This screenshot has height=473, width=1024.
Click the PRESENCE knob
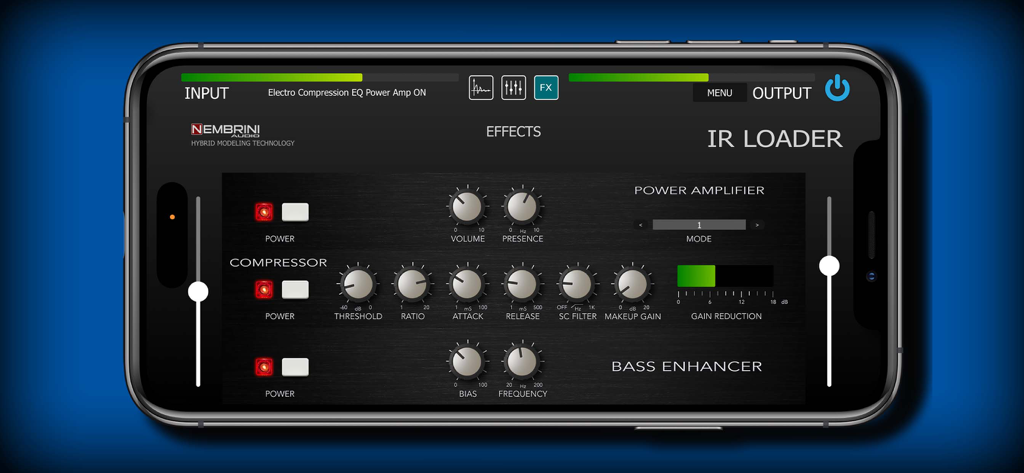point(522,206)
